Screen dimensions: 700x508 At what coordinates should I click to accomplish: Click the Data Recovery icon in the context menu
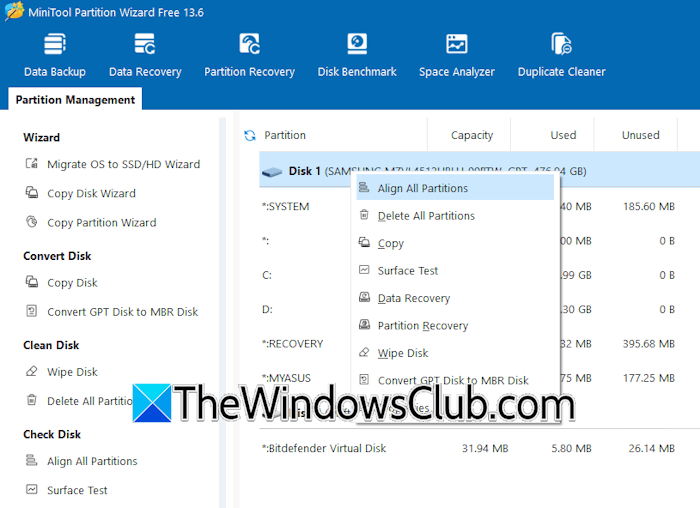coord(364,297)
